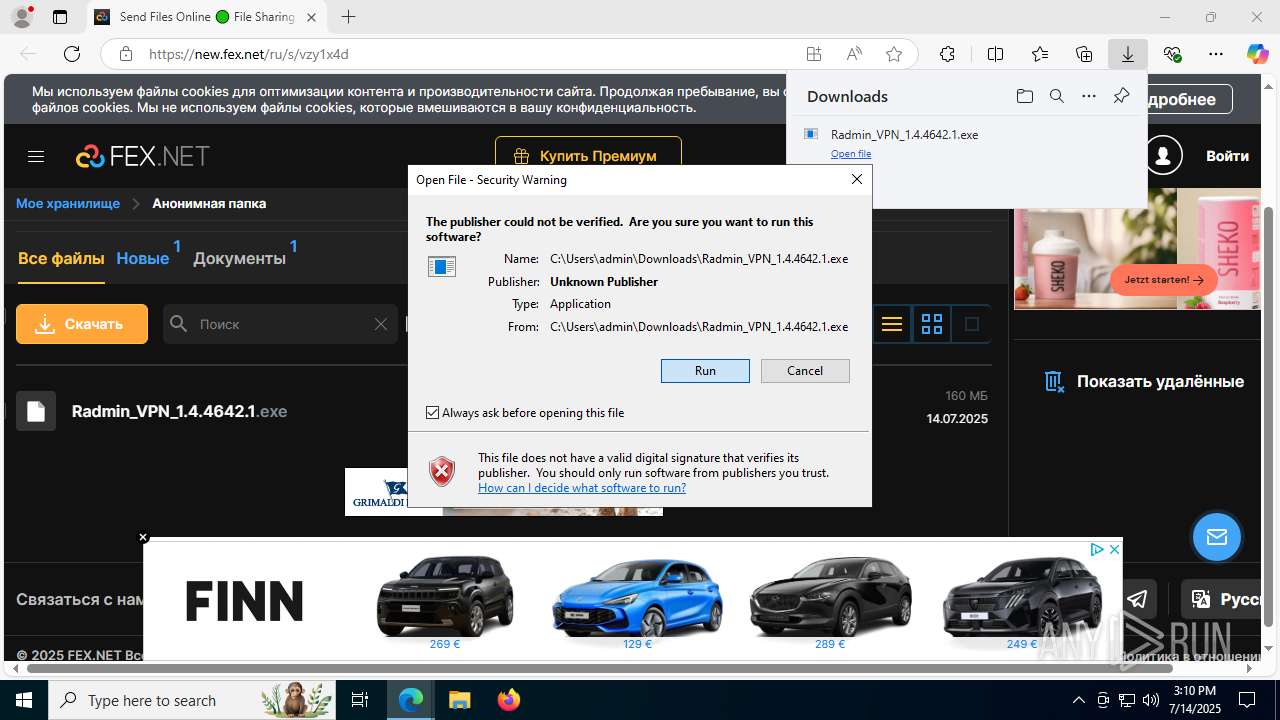Open notification center icon
The width and height of the screenshot is (1280, 720).
(x=1247, y=700)
